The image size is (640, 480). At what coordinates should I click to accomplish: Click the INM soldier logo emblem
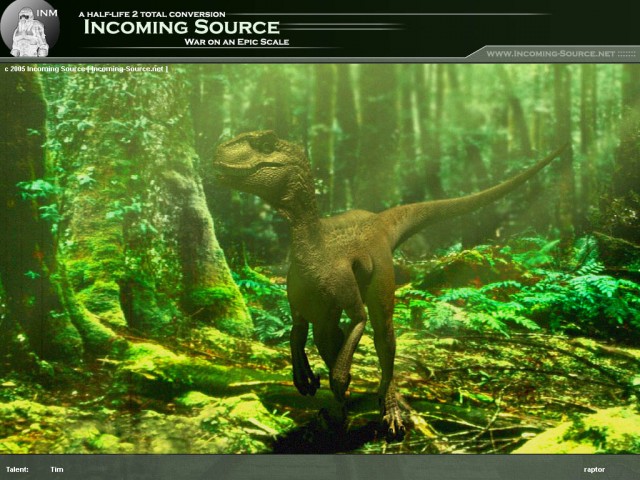point(30,29)
